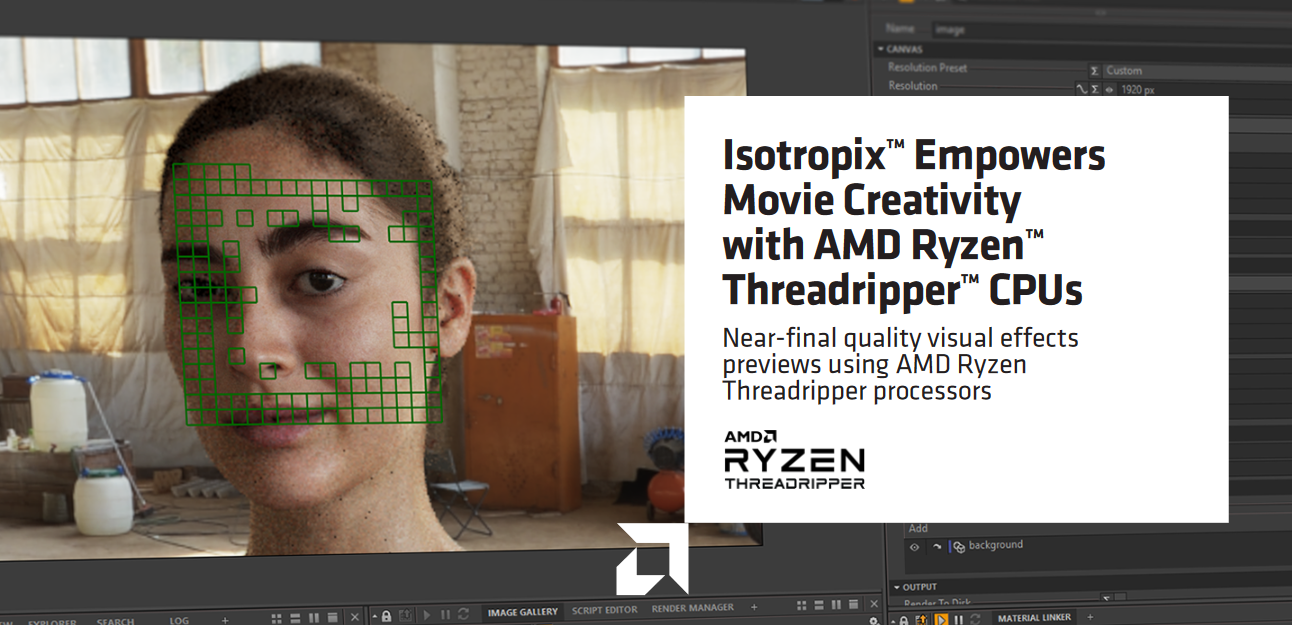Screen dimensions: 1292x625
Task: Click the lock icon beside Image Gallery
Action: click(386, 616)
